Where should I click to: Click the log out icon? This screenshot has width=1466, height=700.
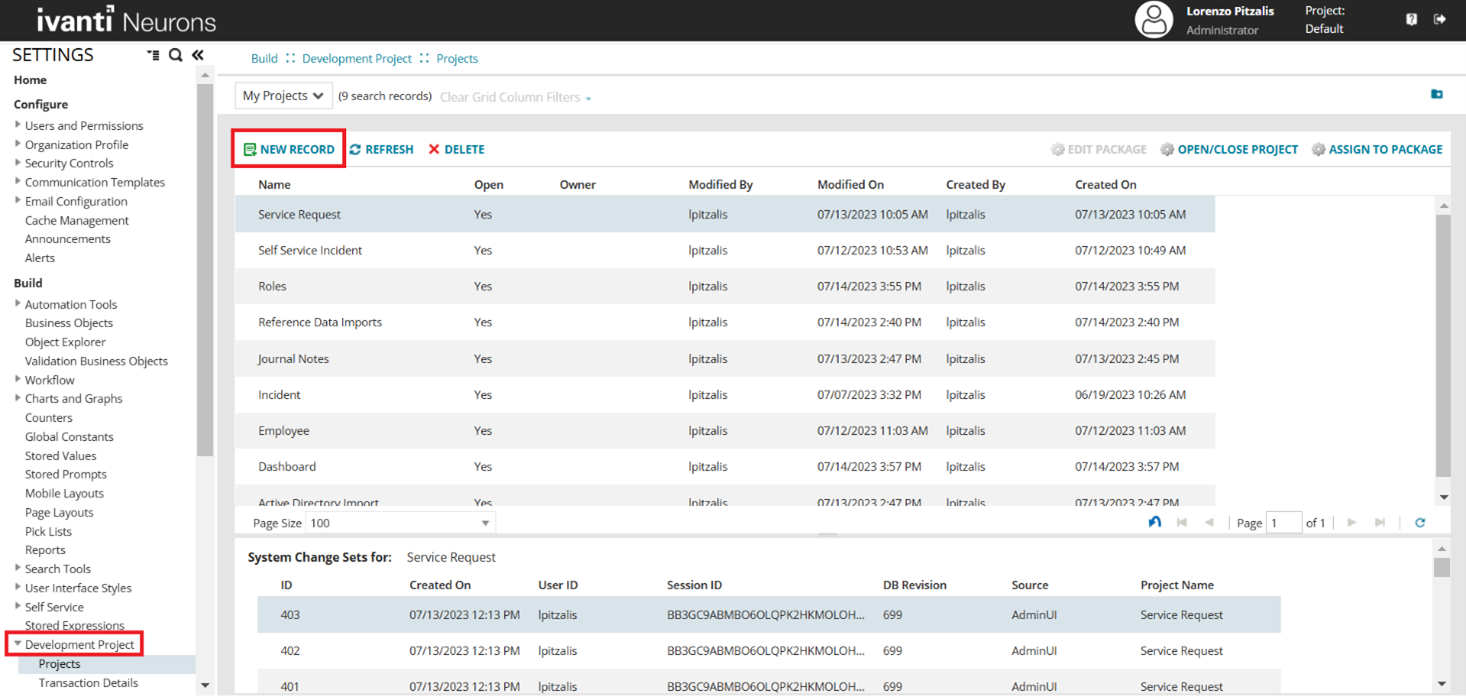click(x=1440, y=19)
